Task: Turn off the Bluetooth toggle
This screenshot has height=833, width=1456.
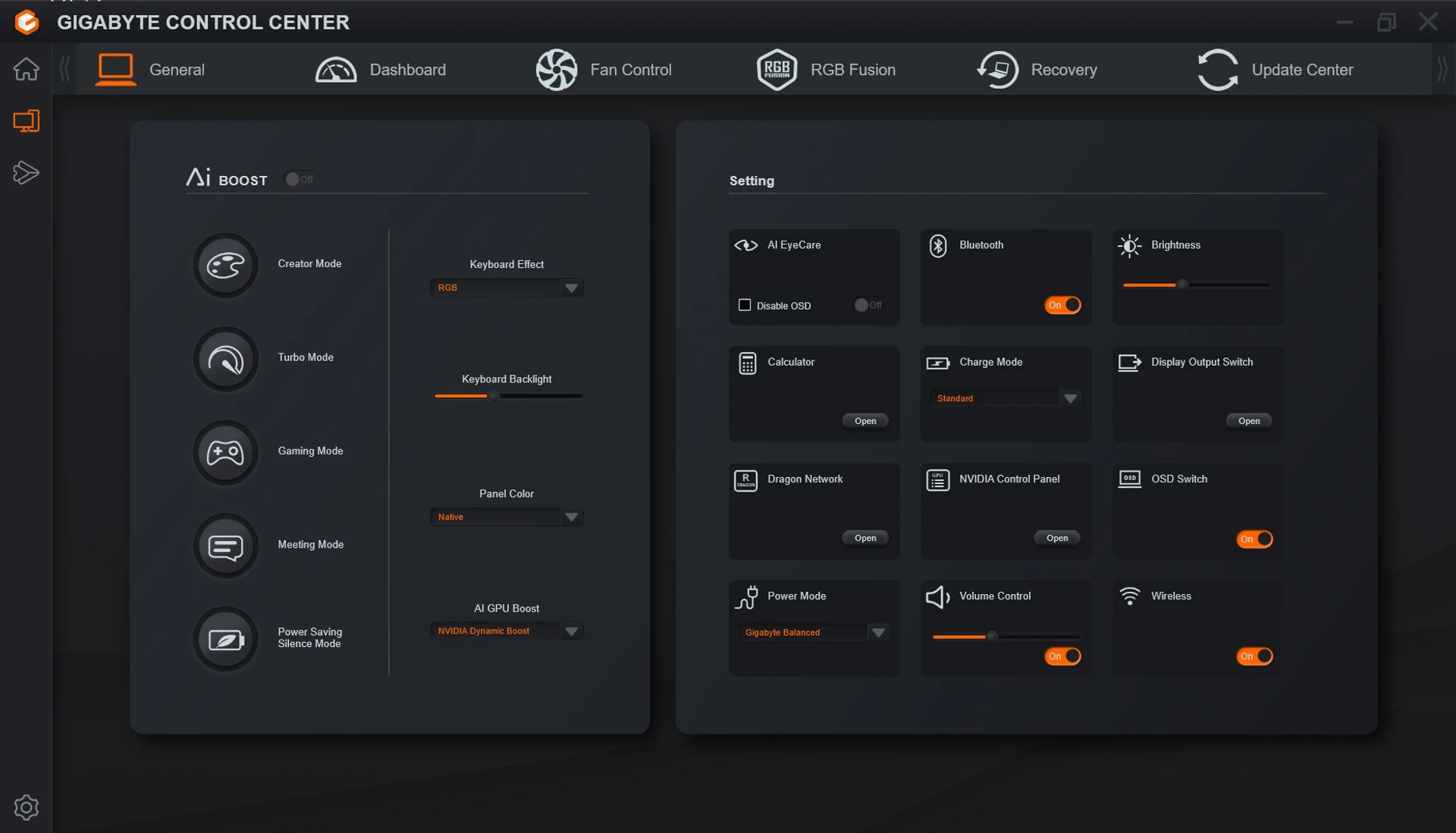Action: (x=1062, y=305)
